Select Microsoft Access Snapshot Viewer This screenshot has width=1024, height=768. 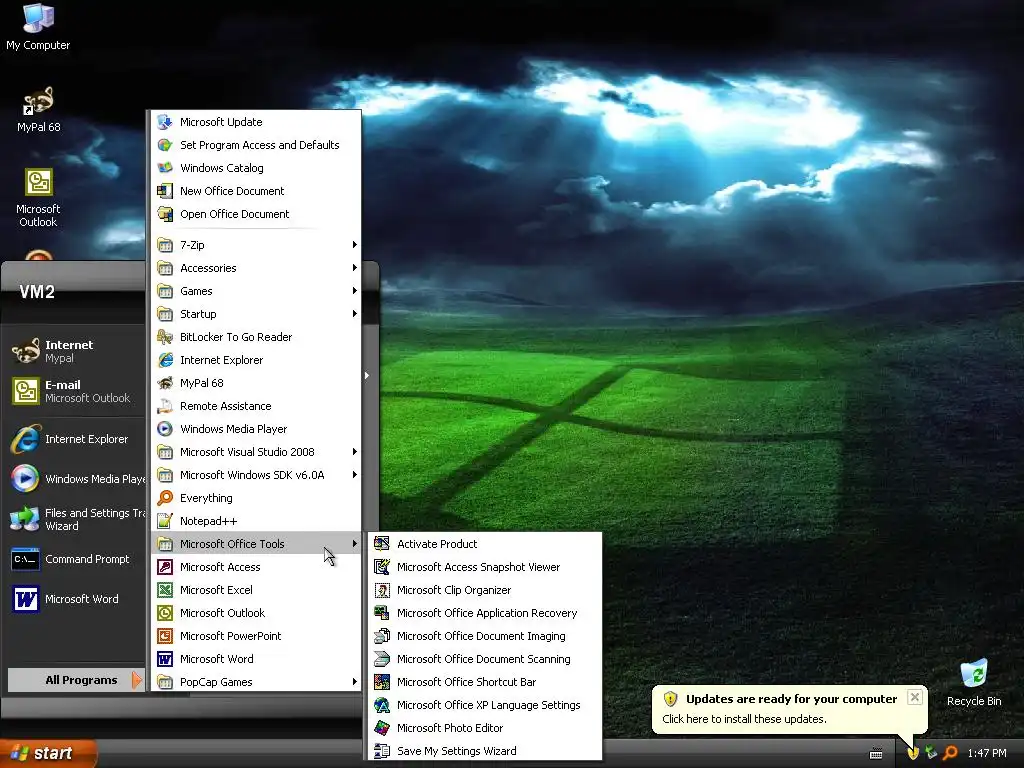click(x=485, y=567)
